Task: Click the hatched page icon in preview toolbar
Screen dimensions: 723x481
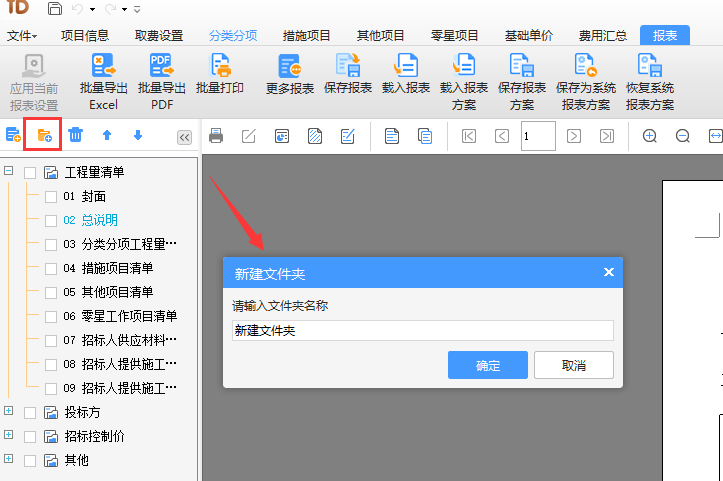Action: (x=314, y=136)
